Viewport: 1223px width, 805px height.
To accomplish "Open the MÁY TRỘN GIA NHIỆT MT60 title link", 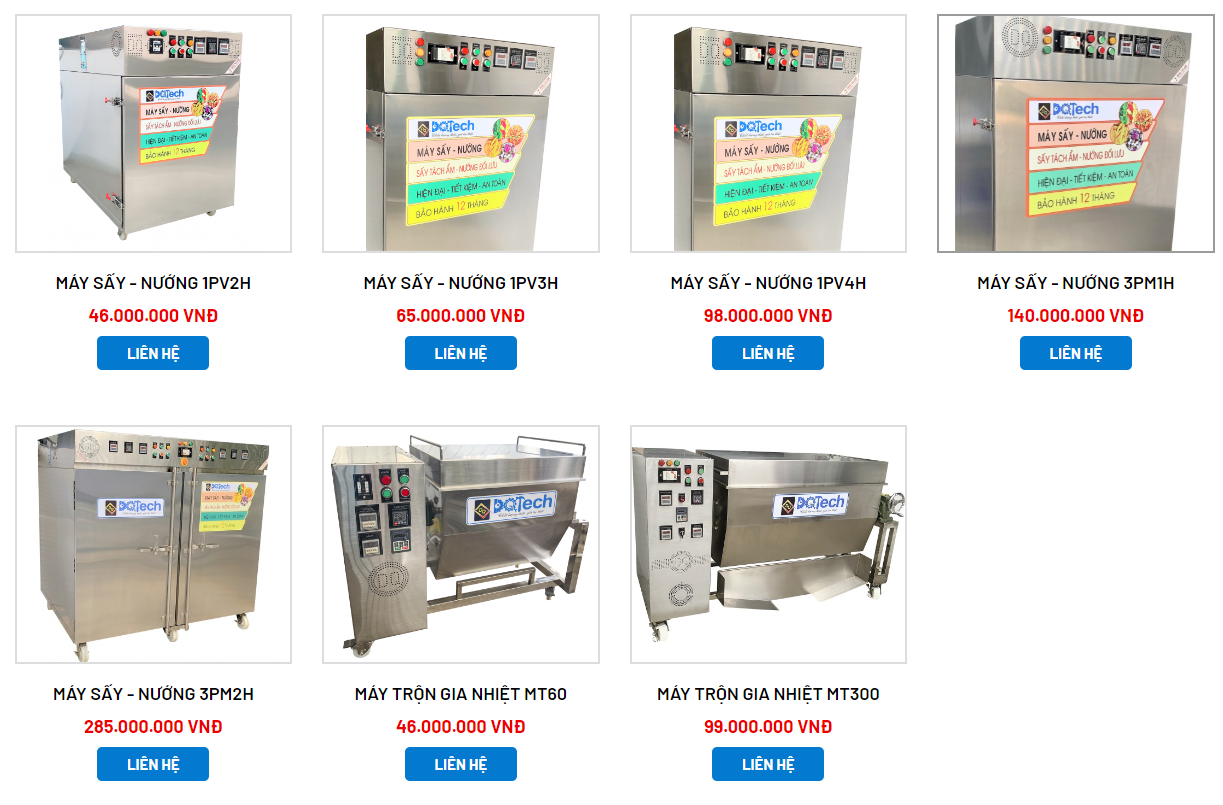I will pyautogui.click(x=461, y=694).
